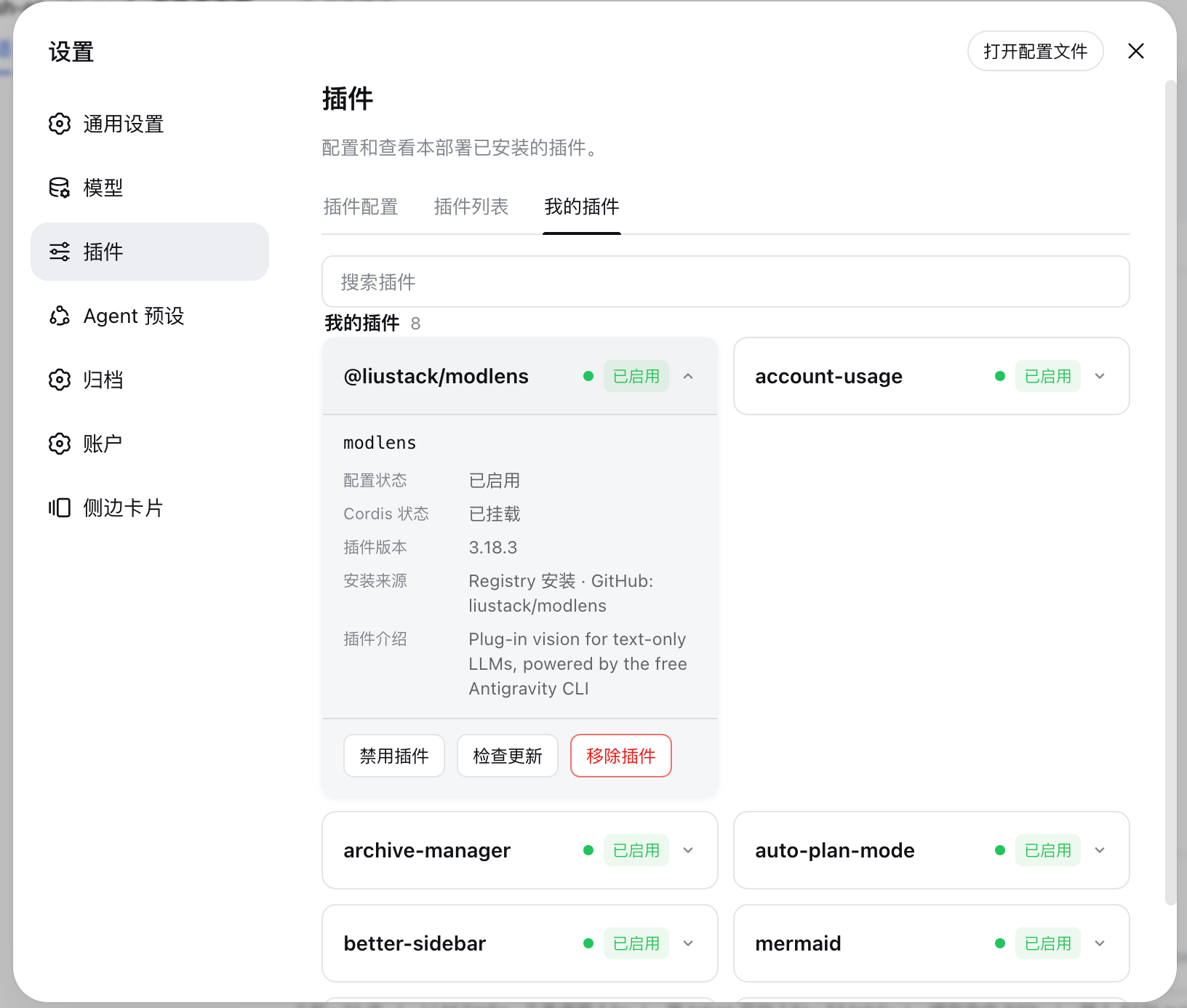The height and width of the screenshot is (1008, 1187).
Task: Open the 账户 section
Action: 150,444
